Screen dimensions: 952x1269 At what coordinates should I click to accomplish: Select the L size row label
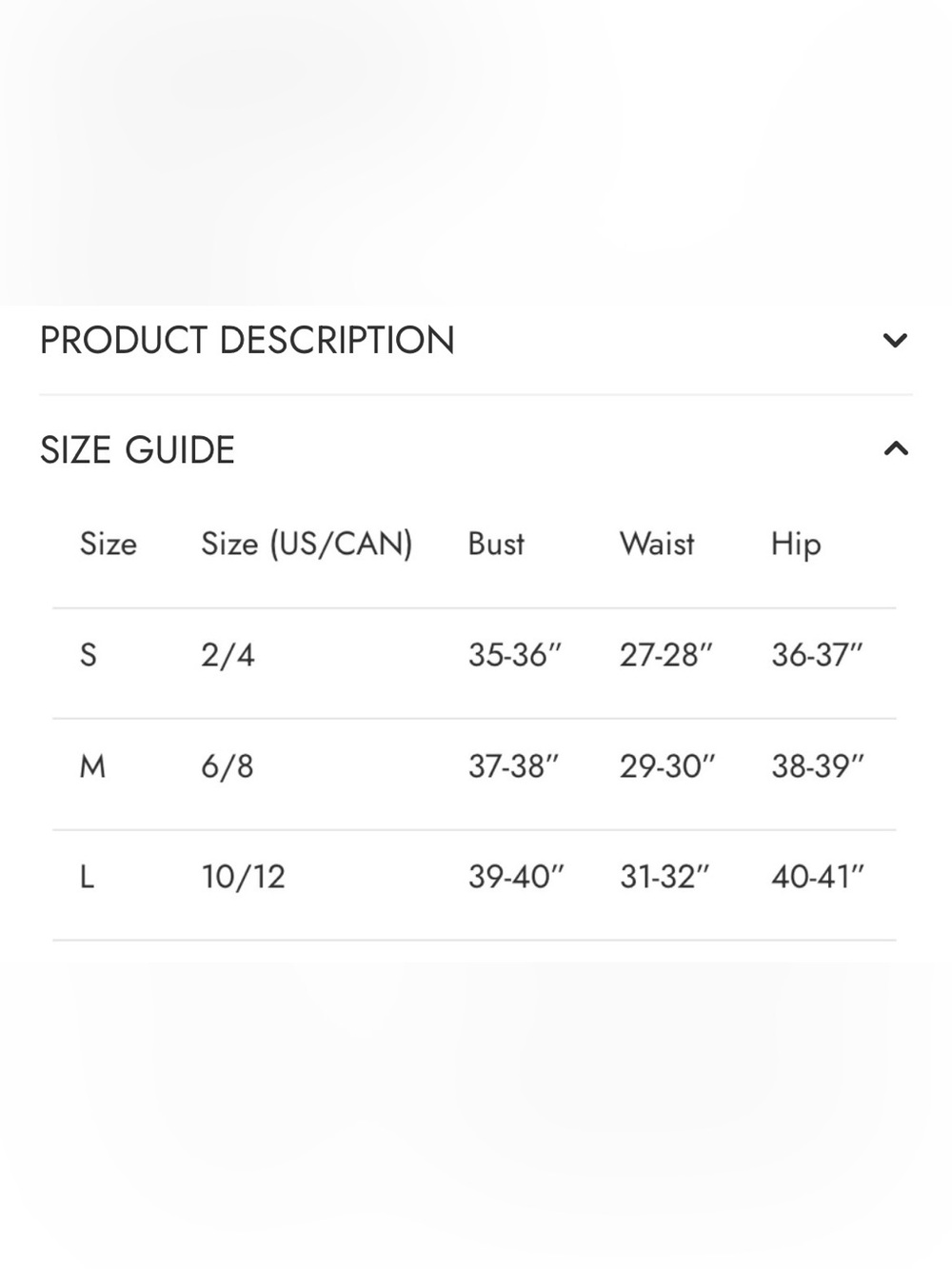87,877
